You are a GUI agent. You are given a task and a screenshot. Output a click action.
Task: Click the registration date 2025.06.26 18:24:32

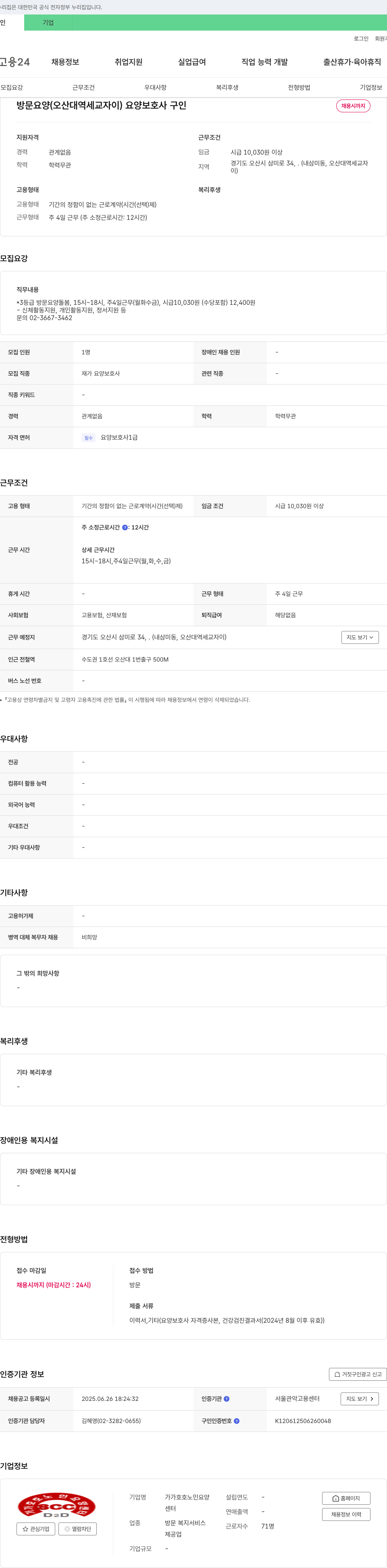[110, 1399]
